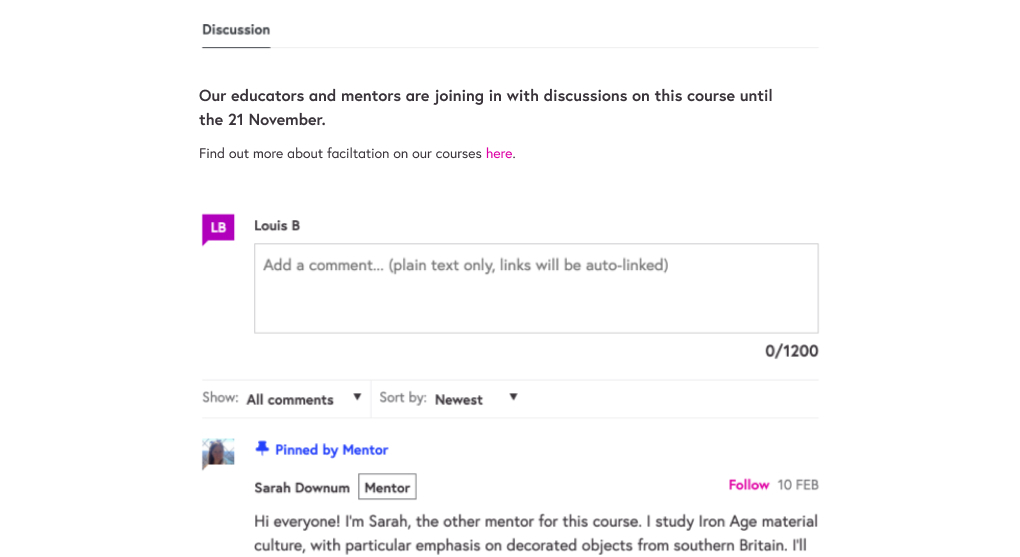Screen dimensions: 1020x557
Task: Open the Discussion tab
Action: coord(236,30)
